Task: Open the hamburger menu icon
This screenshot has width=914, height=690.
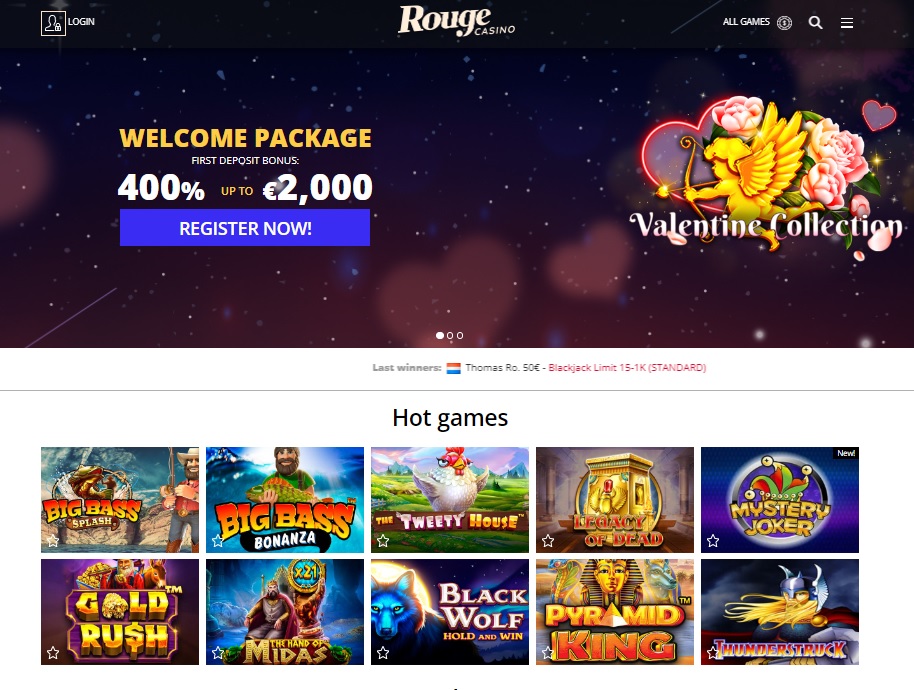Action: tap(847, 23)
